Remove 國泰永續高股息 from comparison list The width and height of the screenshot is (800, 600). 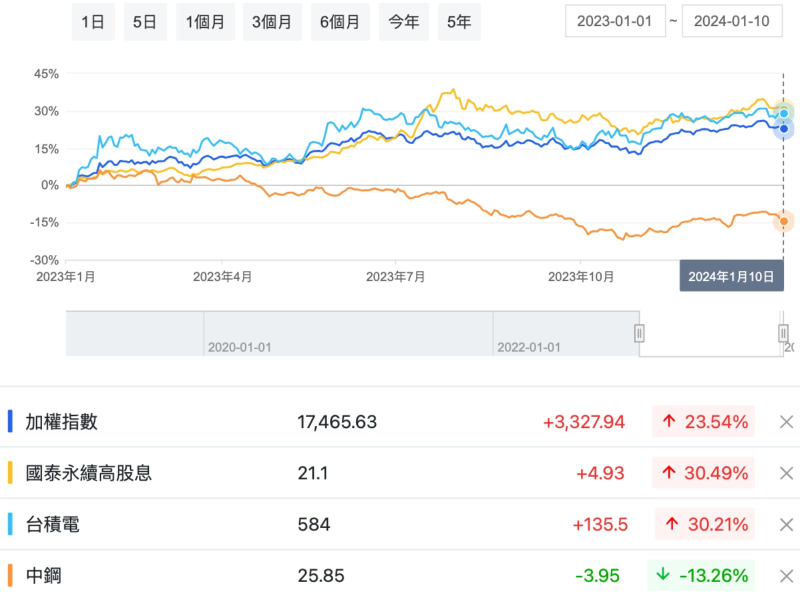787,473
